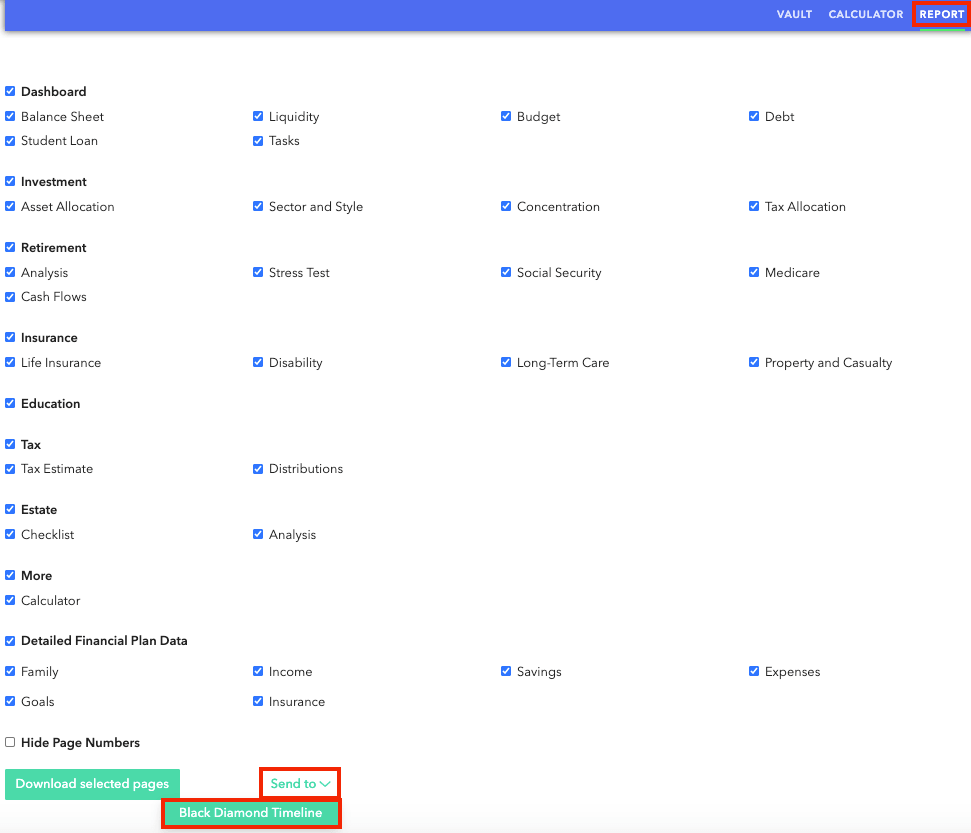971x833 pixels.
Task: Open the Calculator tab
Action: (x=866, y=14)
